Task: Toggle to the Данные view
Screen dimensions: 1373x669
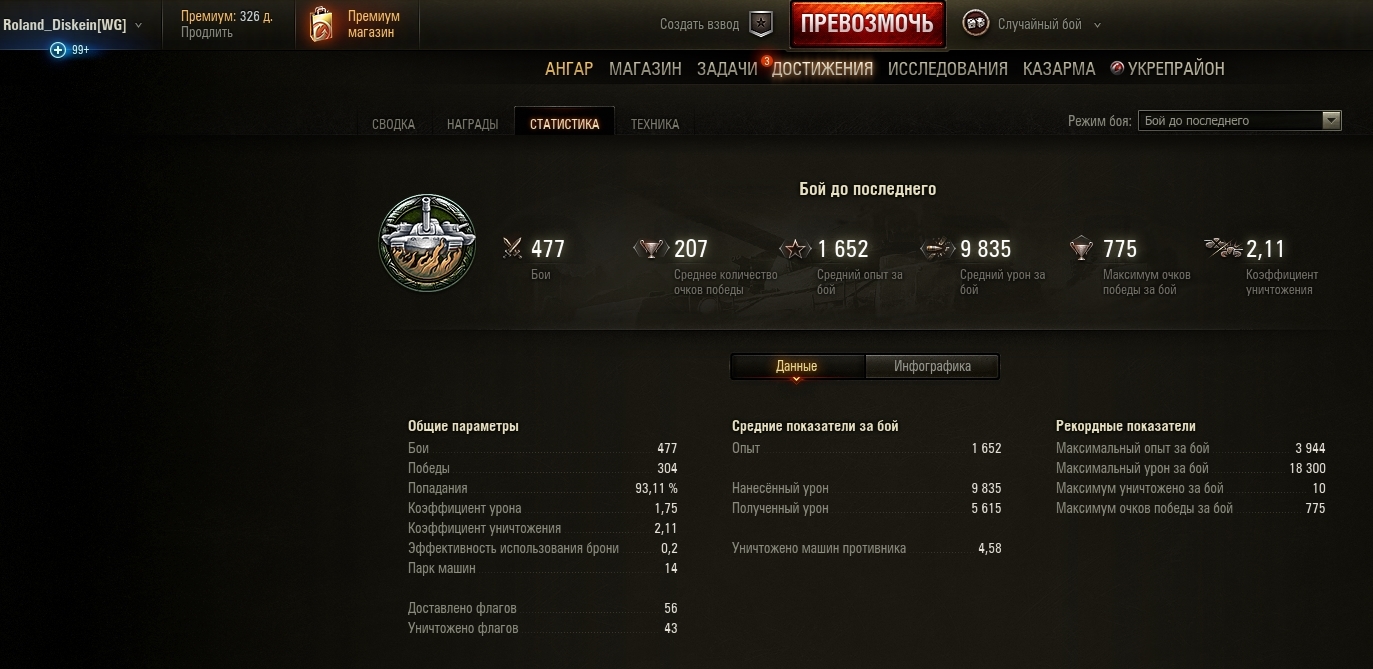Action: (x=797, y=366)
